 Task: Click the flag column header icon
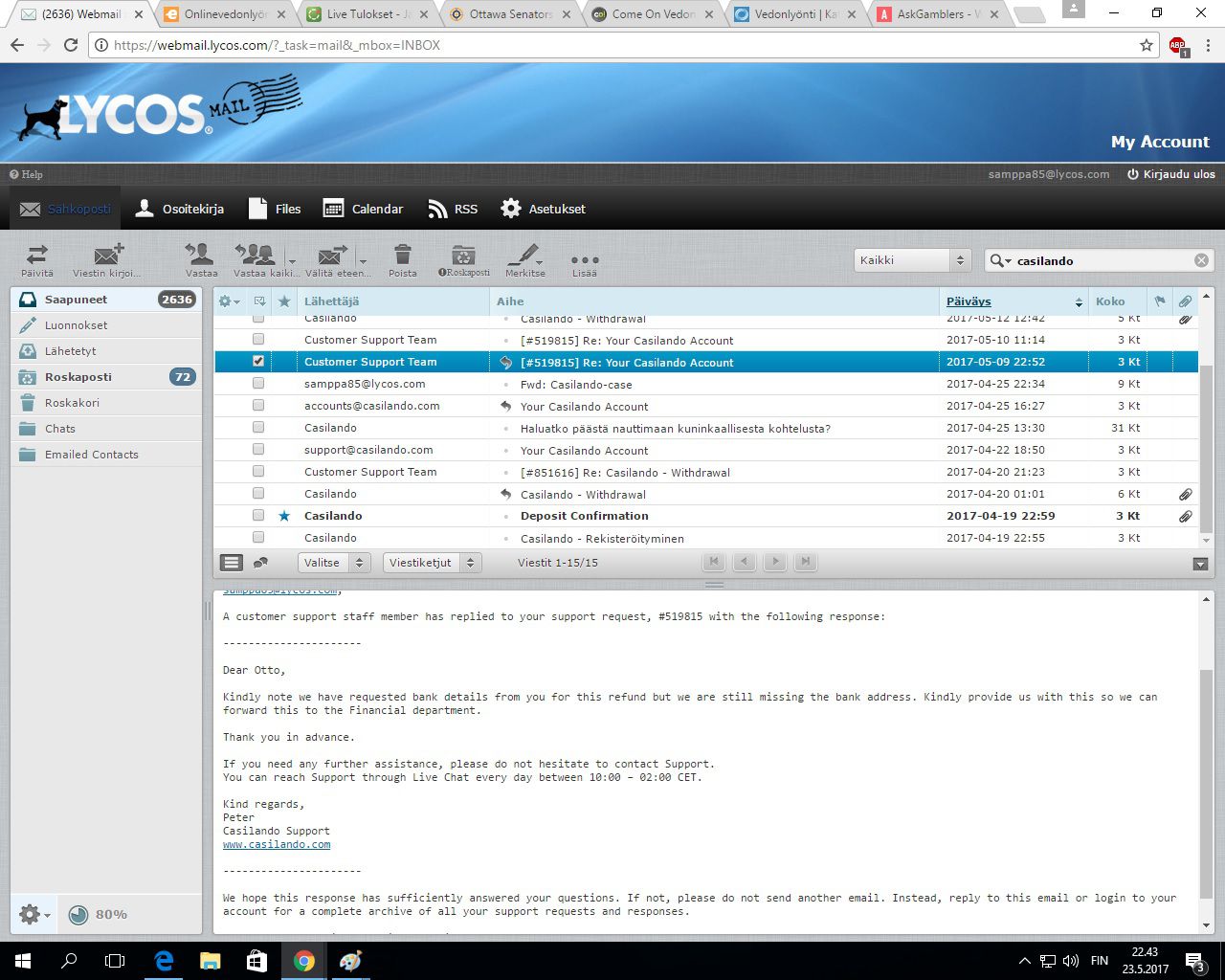[1160, 301]
